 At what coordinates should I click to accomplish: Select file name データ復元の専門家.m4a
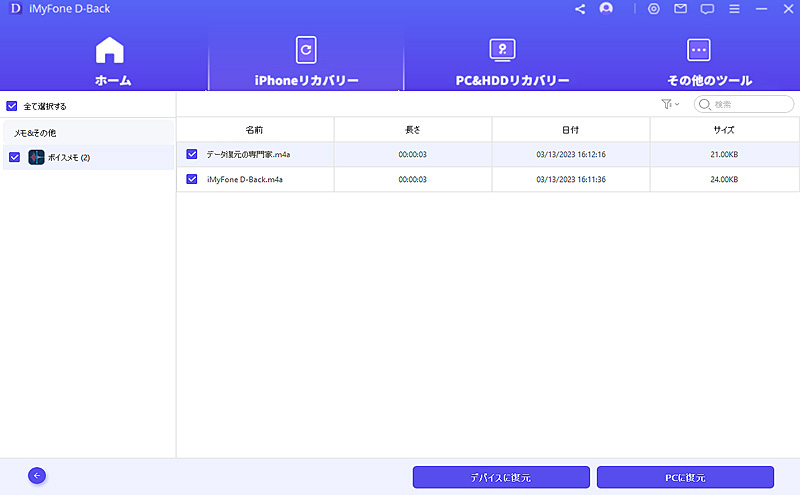point(248,154)
